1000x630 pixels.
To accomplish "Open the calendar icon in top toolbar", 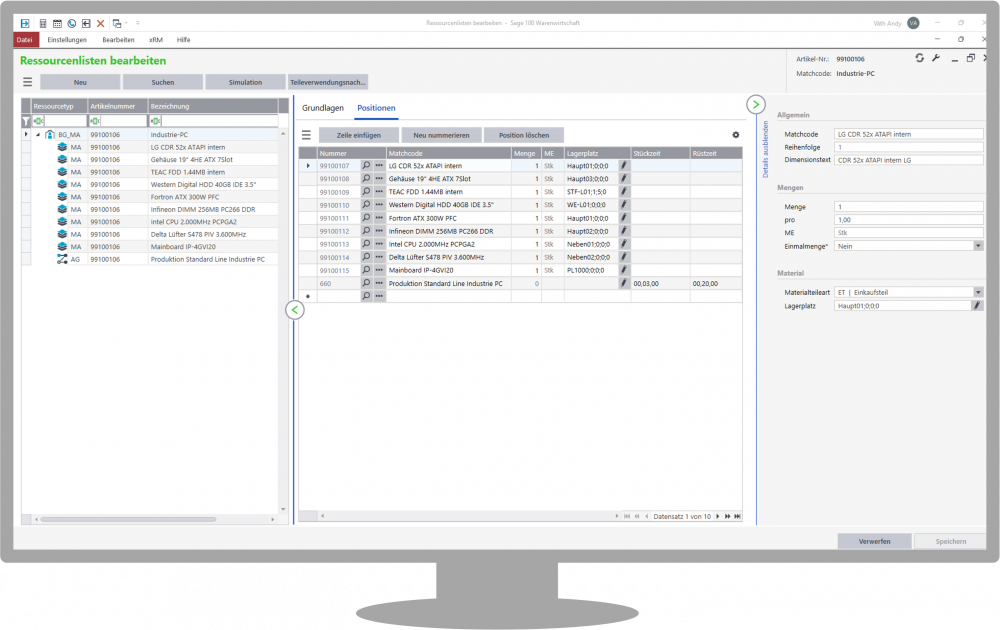I will point(57,22).
